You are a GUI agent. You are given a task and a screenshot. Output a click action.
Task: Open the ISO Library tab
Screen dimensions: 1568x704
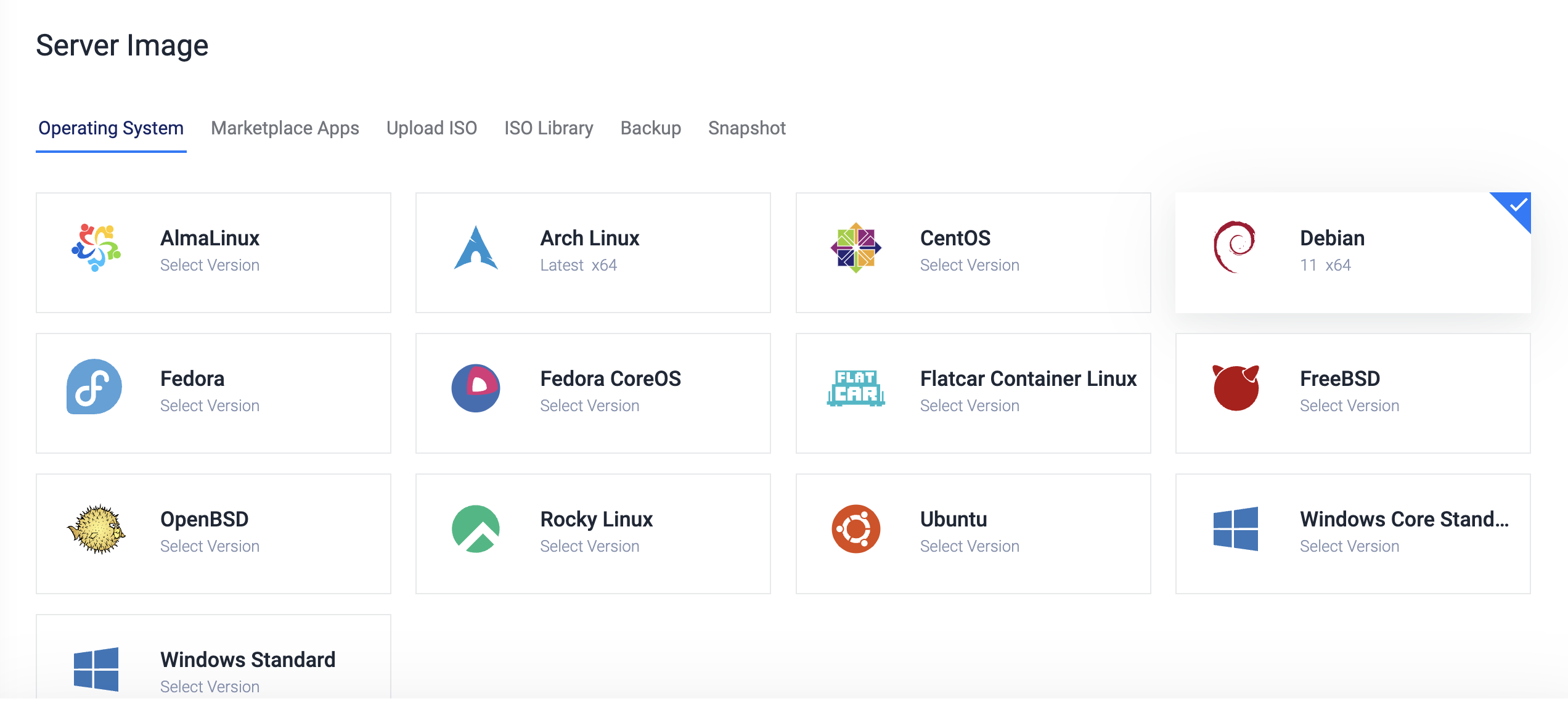pos(549,128)
